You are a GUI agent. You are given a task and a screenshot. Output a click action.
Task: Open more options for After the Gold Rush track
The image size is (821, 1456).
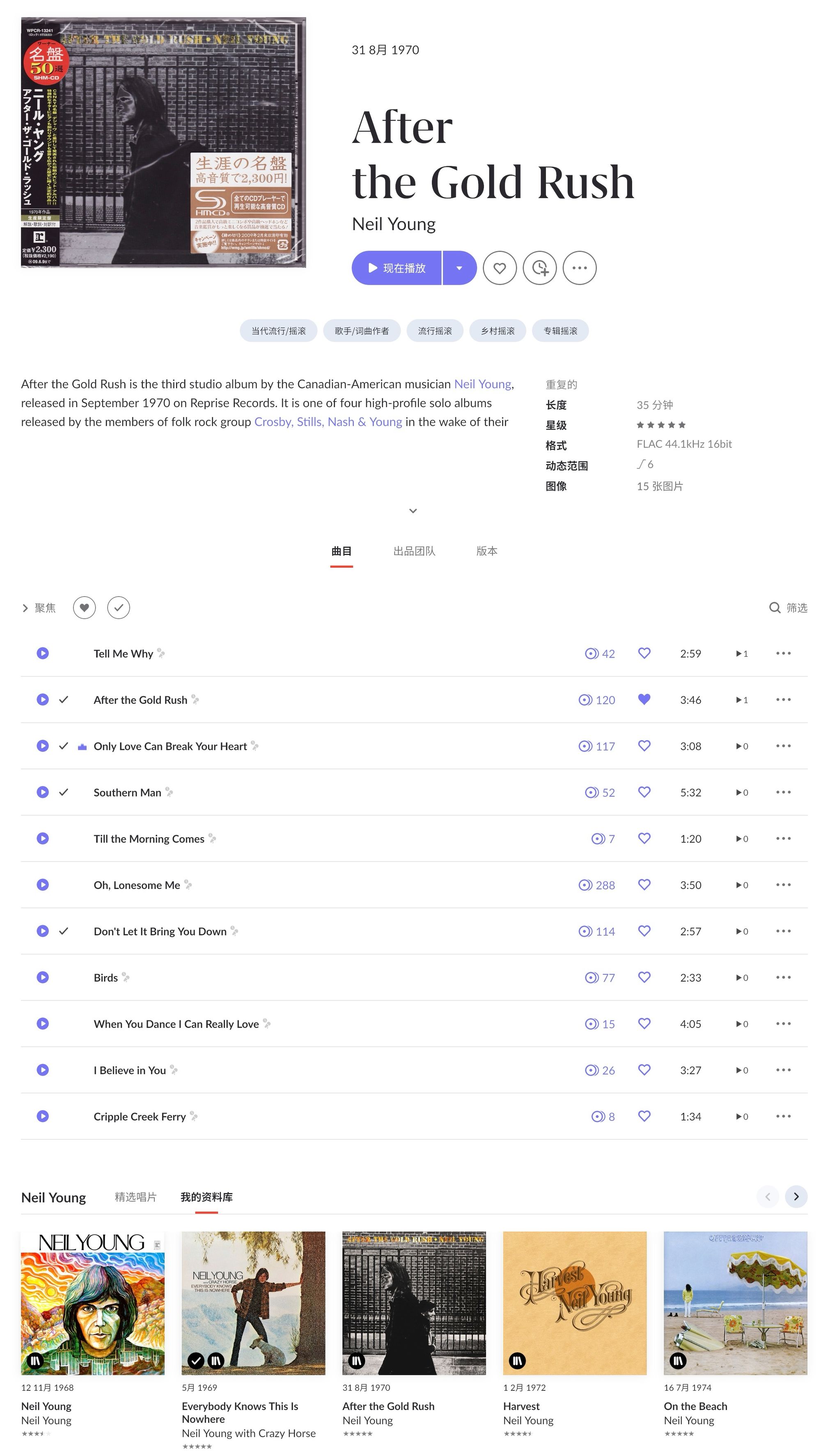783,700
